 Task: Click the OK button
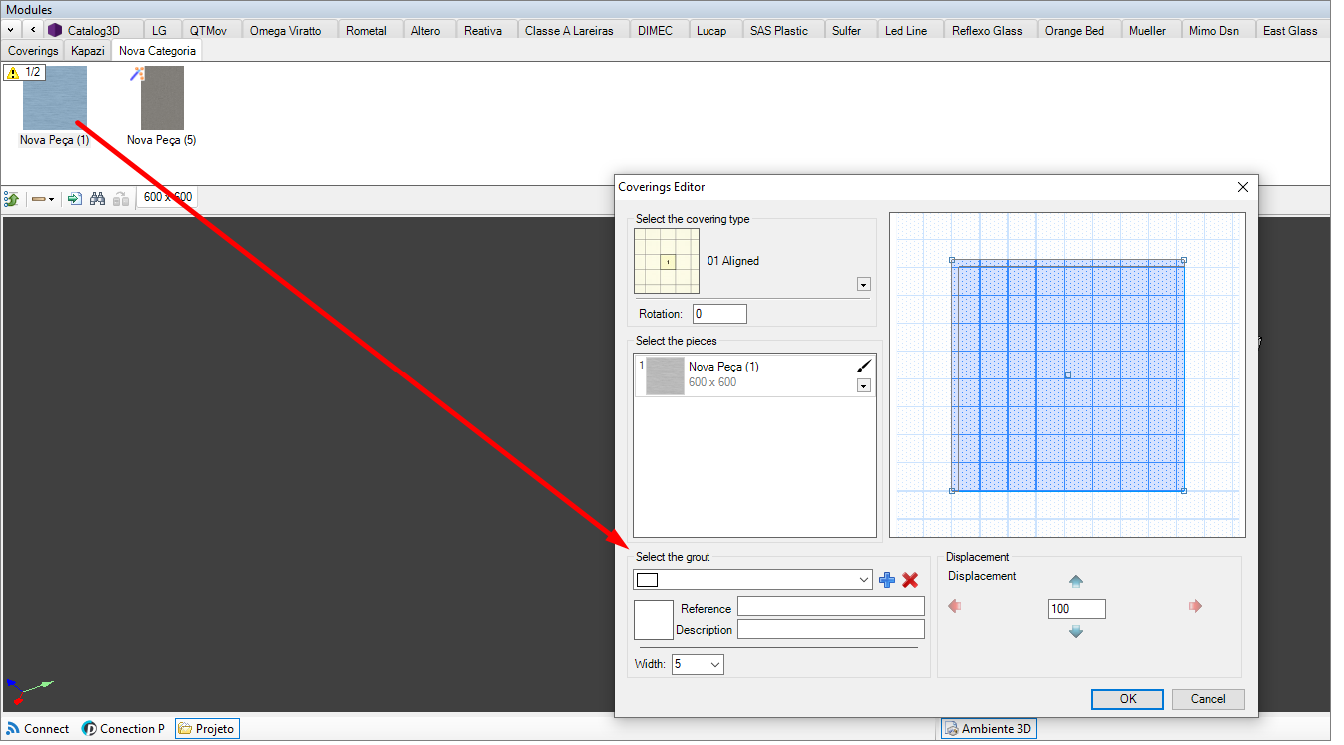click(1127, 699)
